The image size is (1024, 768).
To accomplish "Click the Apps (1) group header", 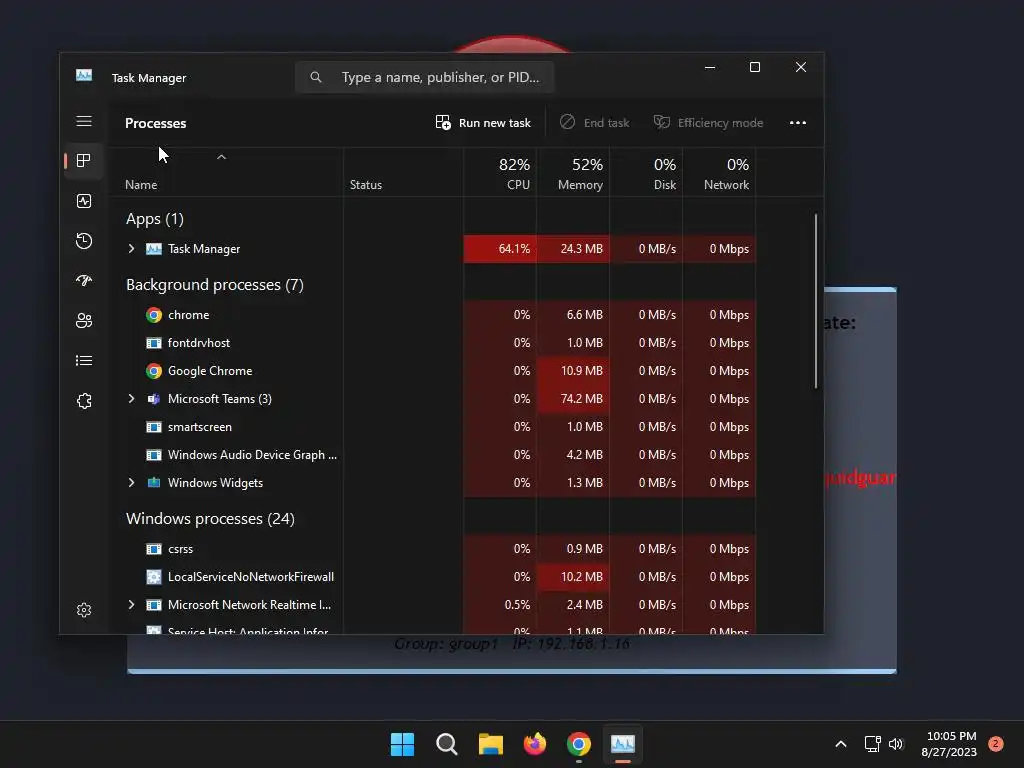I will [x=155, y=219].
